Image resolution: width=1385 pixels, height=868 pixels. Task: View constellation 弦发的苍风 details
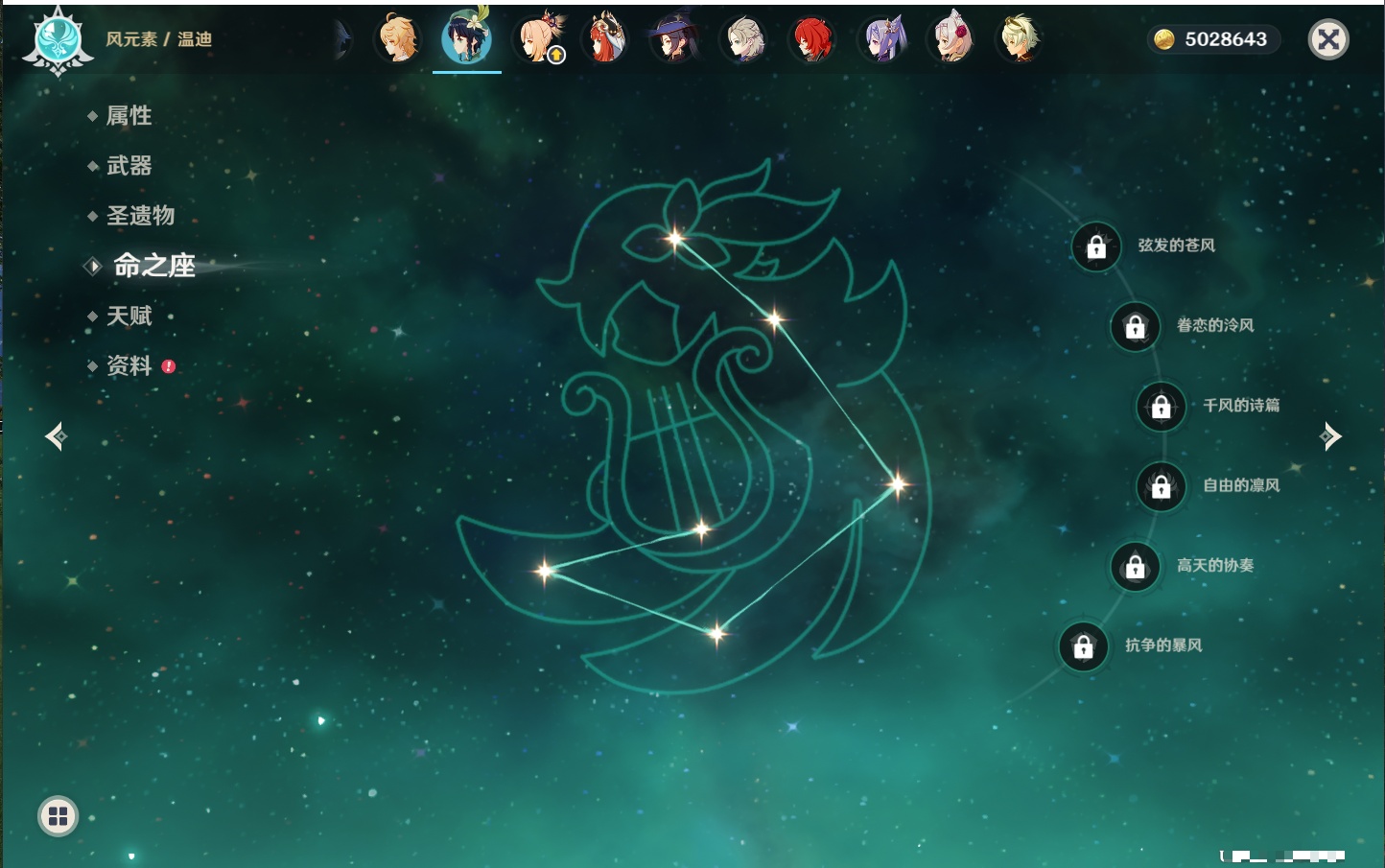[x=1176, y=246]
